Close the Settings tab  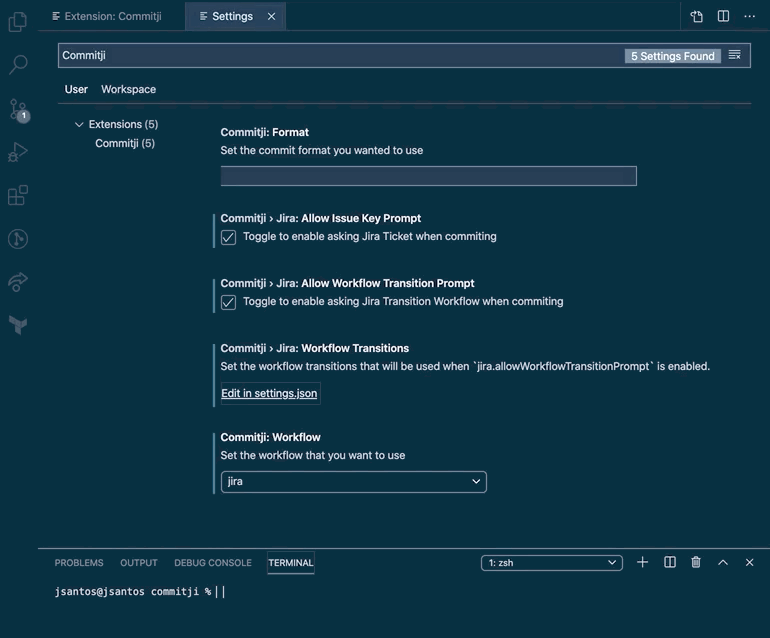[272, 16]
